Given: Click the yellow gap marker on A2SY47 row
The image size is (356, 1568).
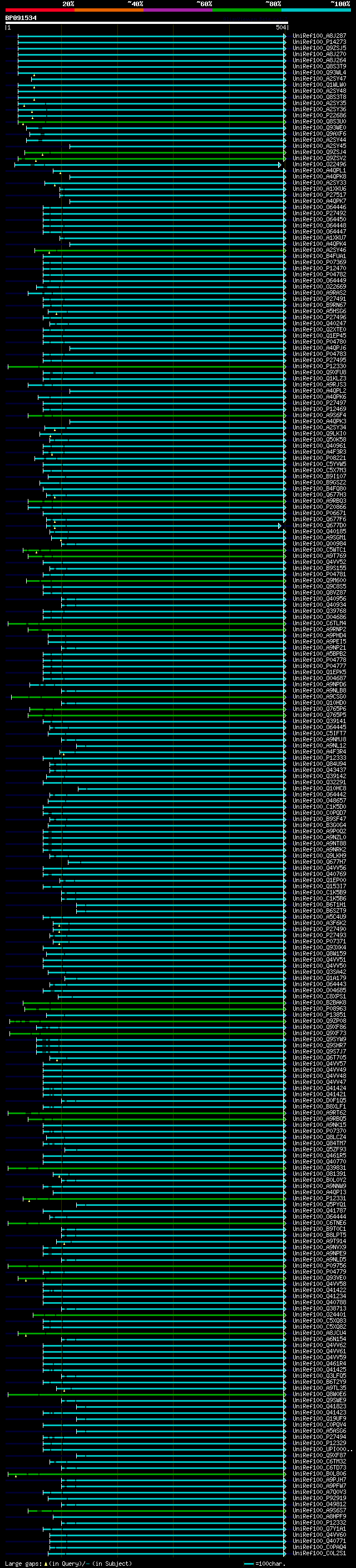Looking at the screenshot, I should [34, 76].
